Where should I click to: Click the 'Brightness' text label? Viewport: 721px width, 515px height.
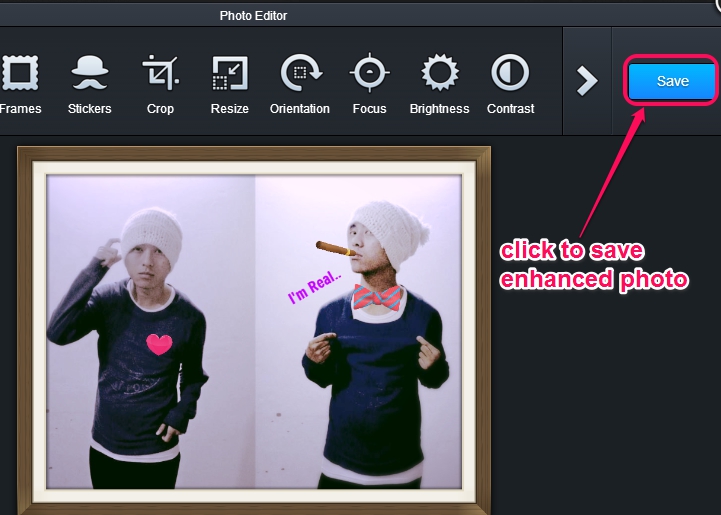[439, 109]
